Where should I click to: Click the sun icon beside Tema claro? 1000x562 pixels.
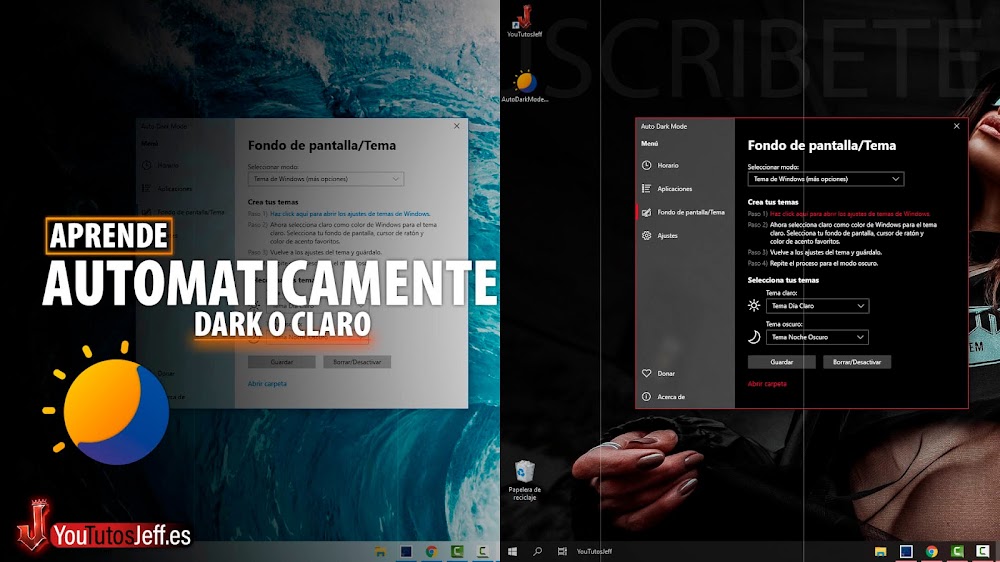tap(754, 306)
